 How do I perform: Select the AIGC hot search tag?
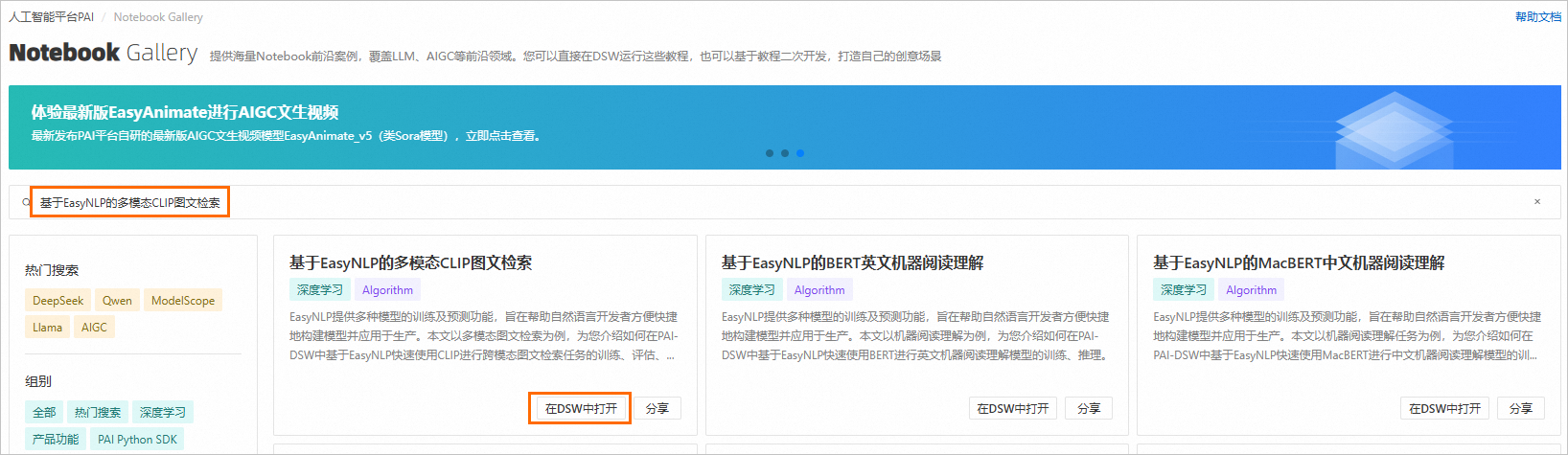(x=94, y=327)
